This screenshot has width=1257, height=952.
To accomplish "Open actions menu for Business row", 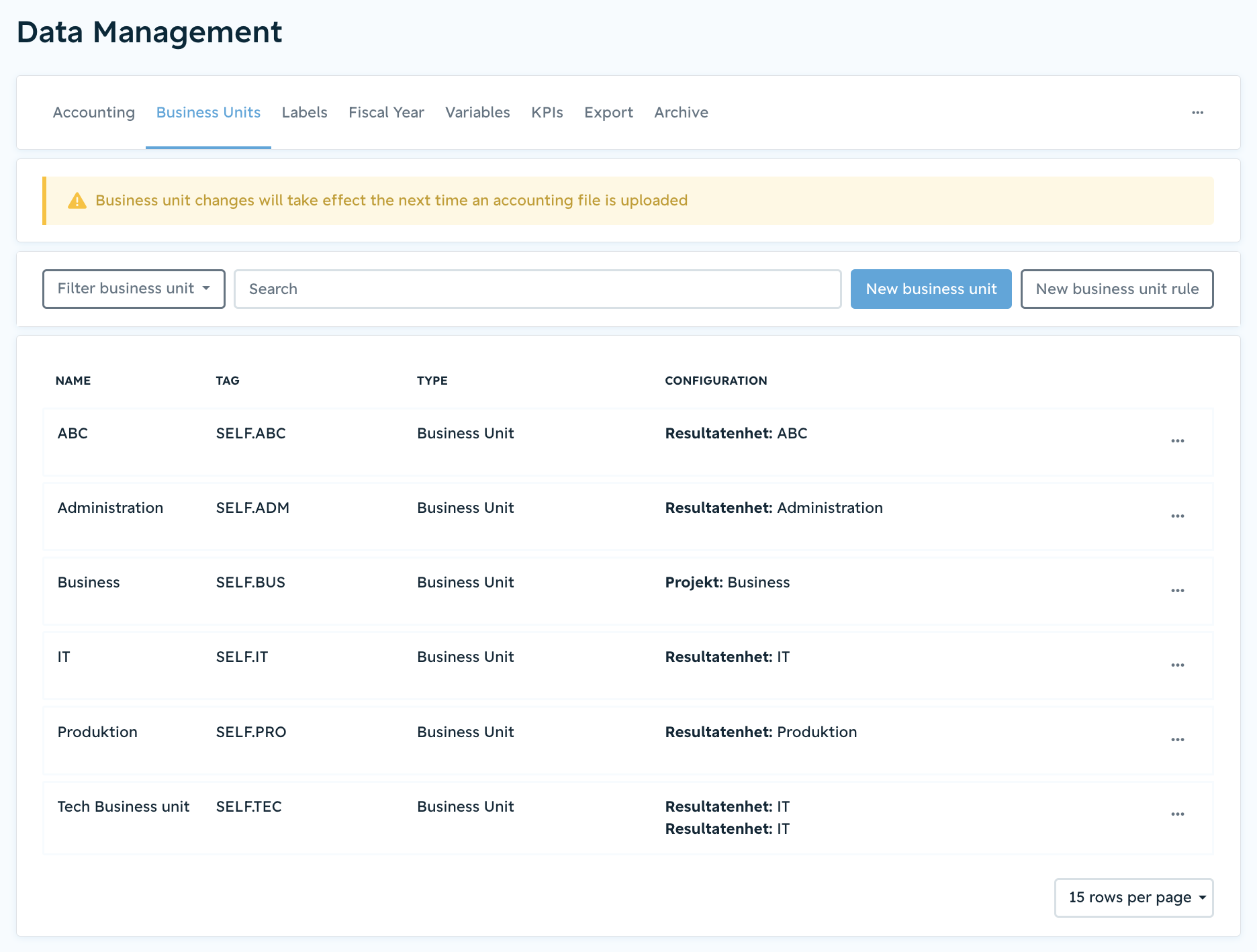I will point(1177,591).
